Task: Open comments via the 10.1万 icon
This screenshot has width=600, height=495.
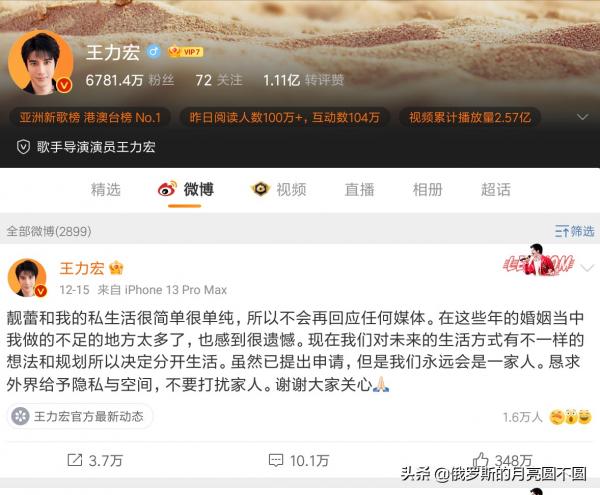Action: (276, 460)
